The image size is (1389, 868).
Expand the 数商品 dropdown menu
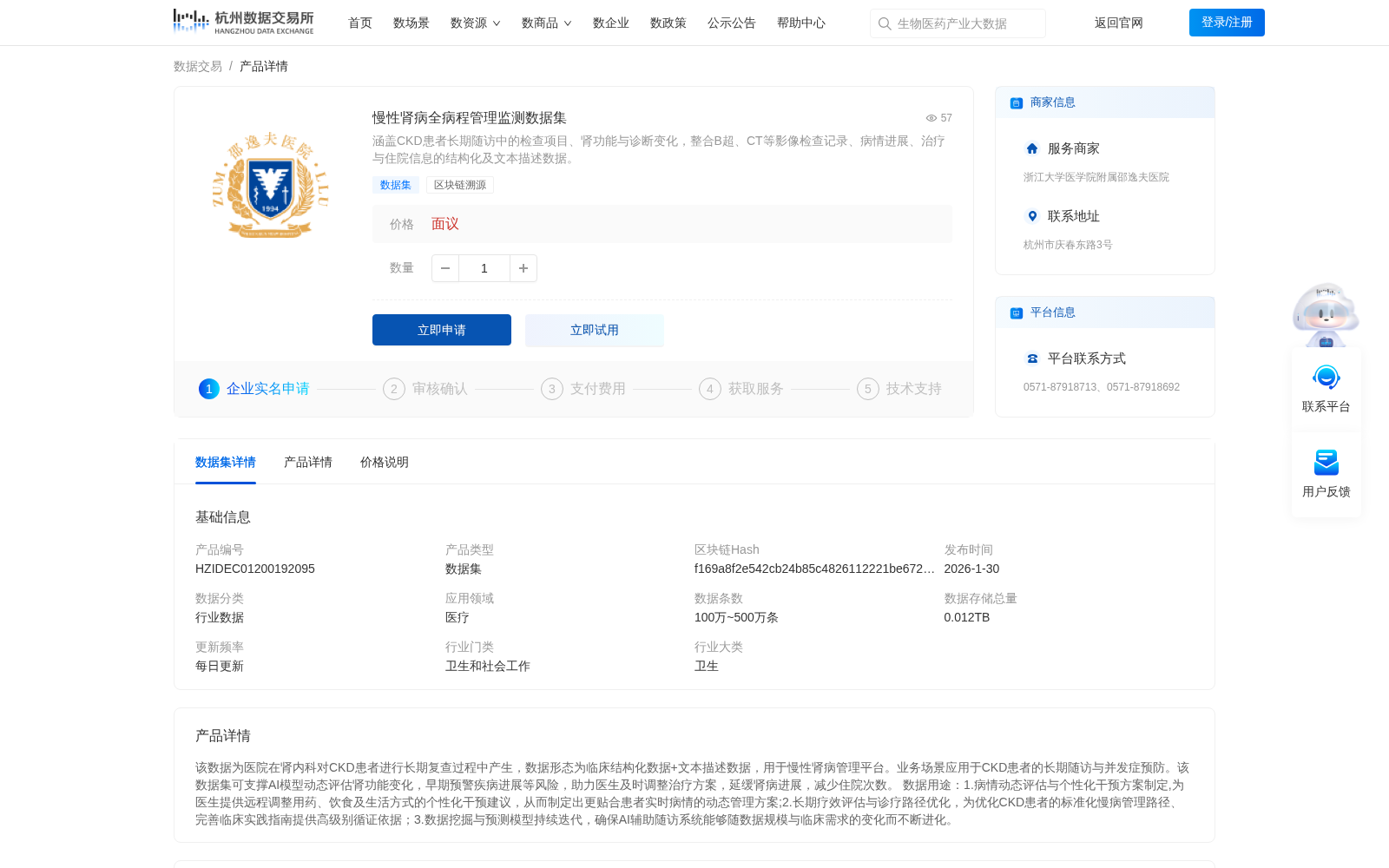pos(546,23)
